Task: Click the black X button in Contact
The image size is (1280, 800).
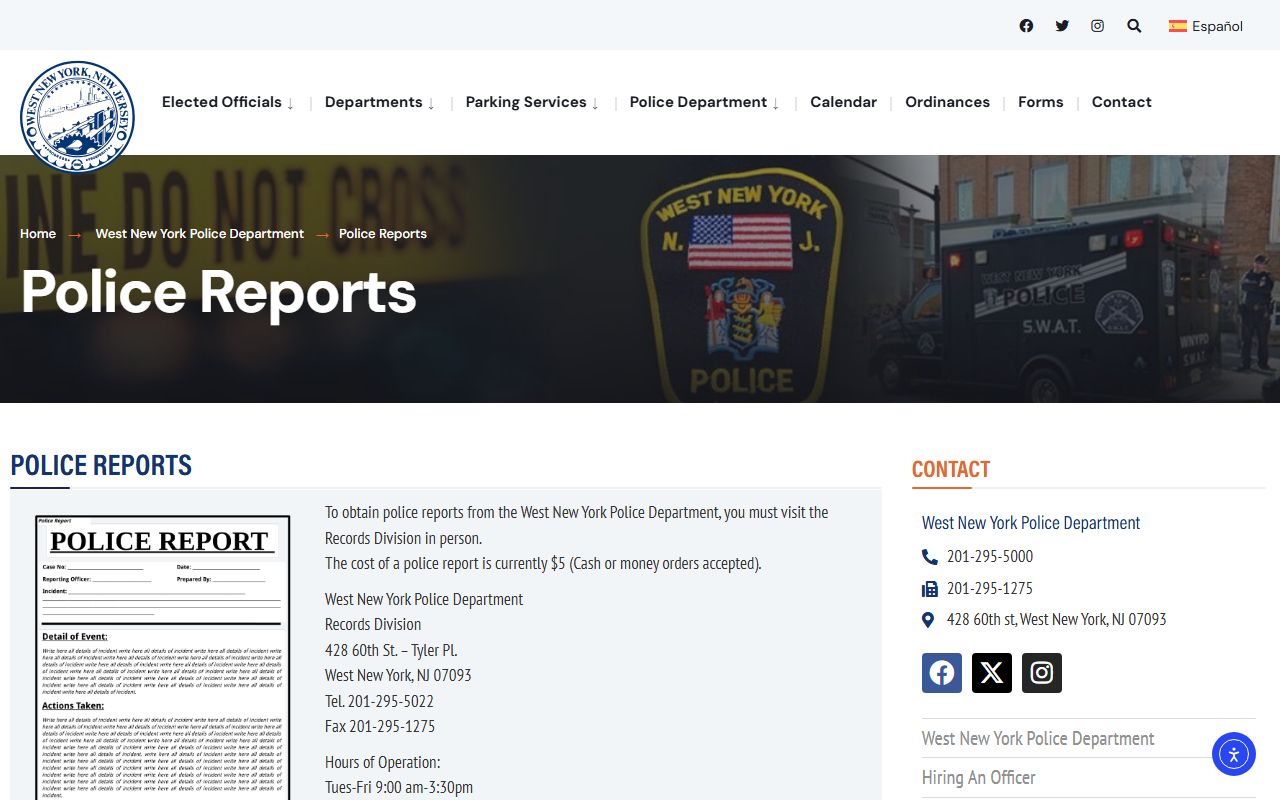Action: [x=992, y=673]
